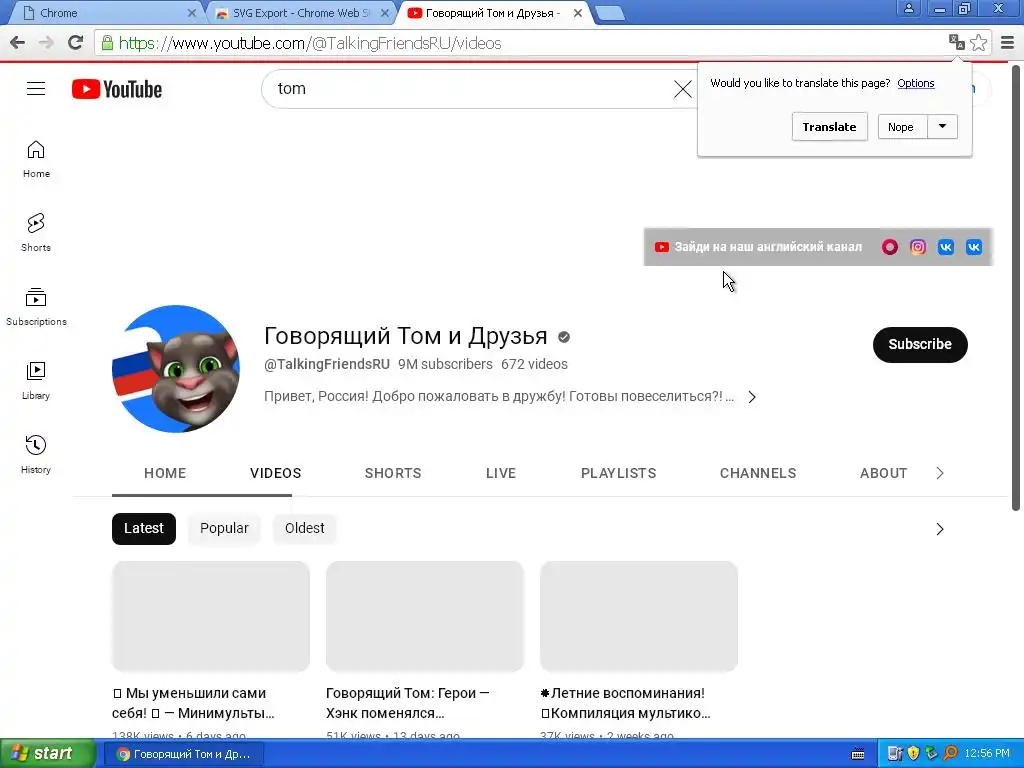Viewport: 1024px width, 768px height.
Task: Reload the page
Action: point(76,43)
